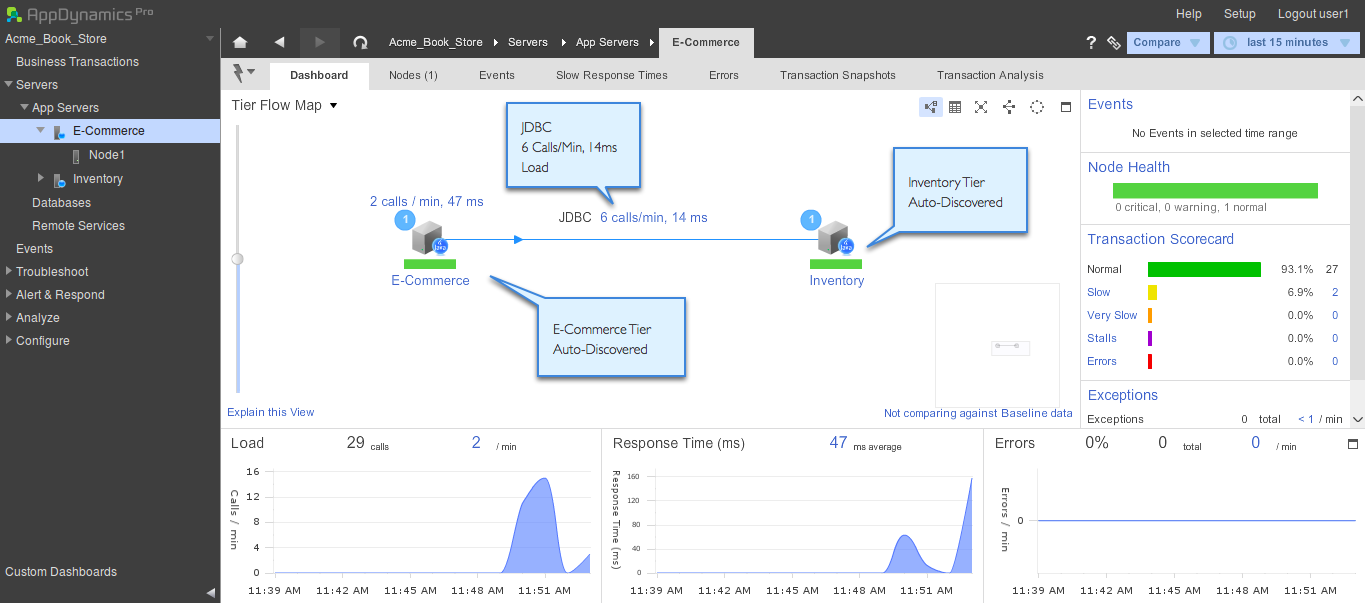Open the Transaction Analysis tab
The width and height of the screenshot is (1365, 603).
pos(990,75)
